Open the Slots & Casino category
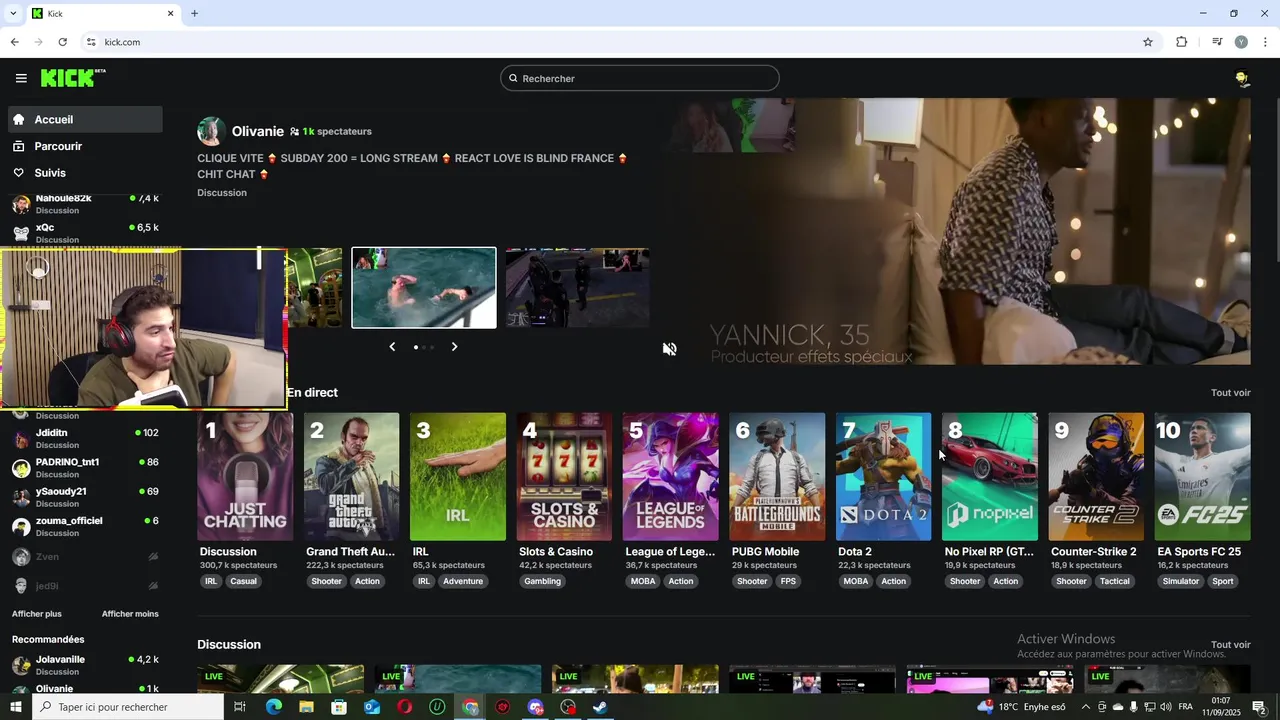1280x720 pixels. click(564, 477)
